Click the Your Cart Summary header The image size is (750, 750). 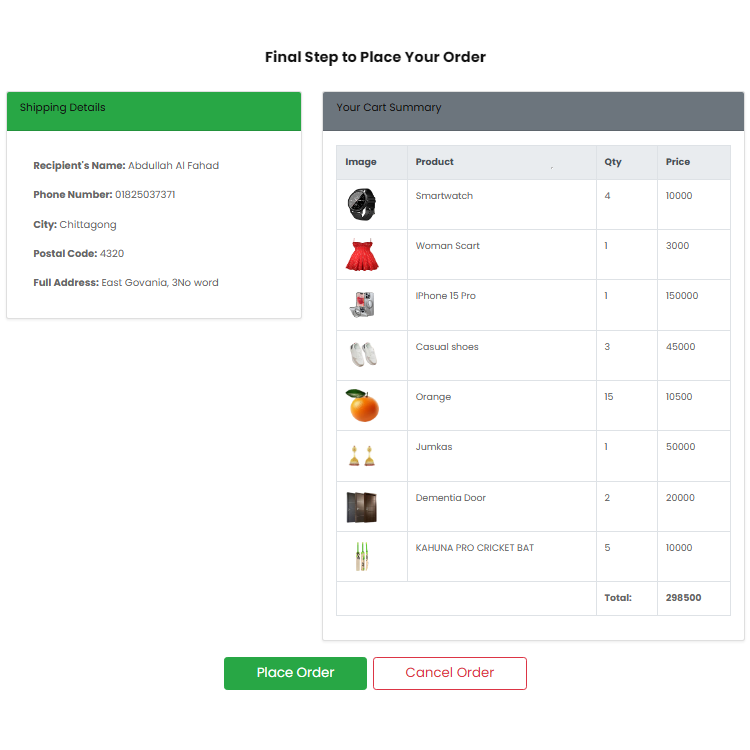[533, 111]
